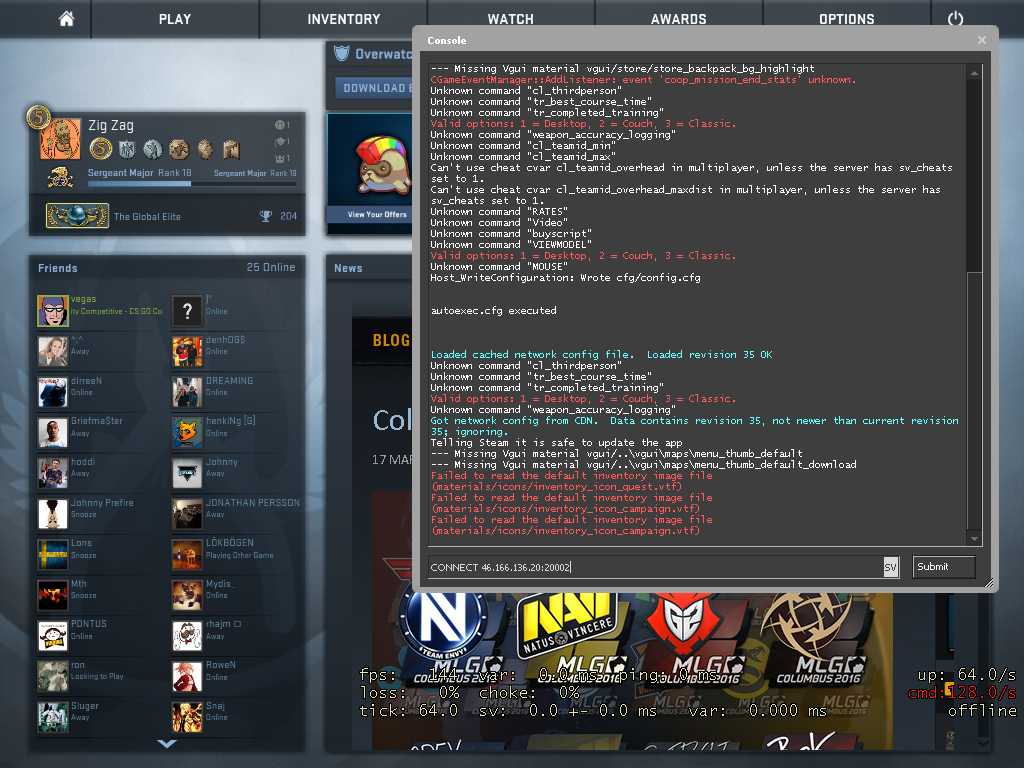The height and width of the screenshot is (768, 1024).
Task: Select friend Johnny avatar
Action: [187, 474]
